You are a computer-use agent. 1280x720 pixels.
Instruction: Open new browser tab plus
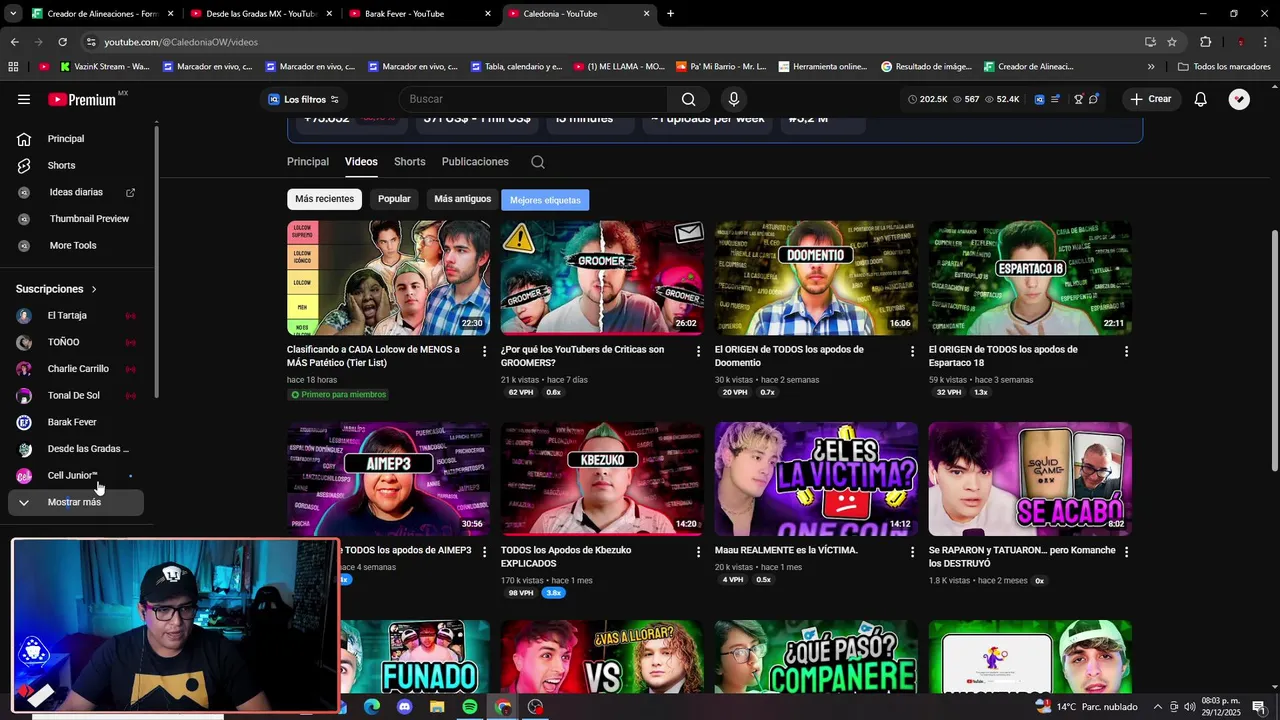[x=670, y=14]
